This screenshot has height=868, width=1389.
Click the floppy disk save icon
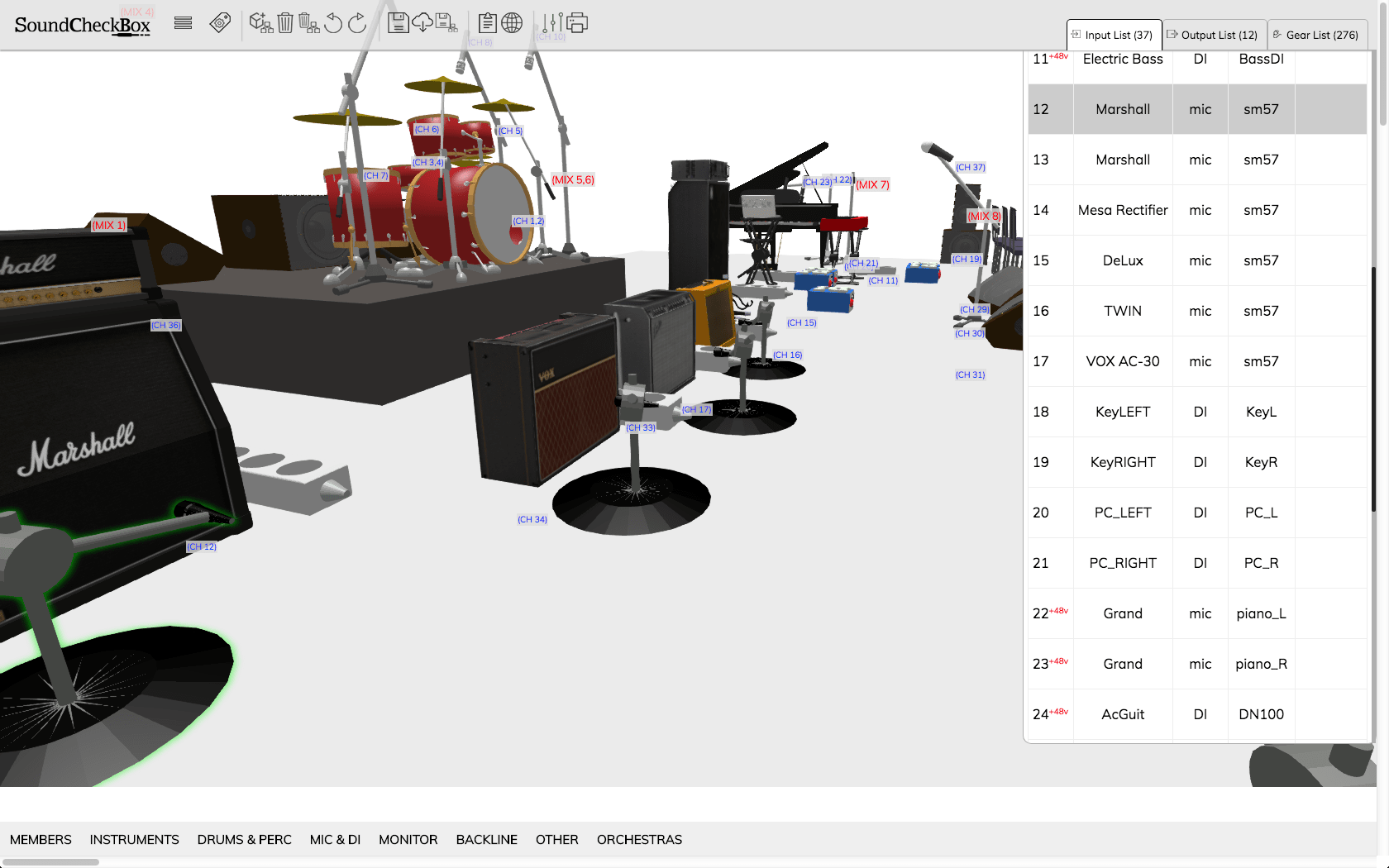point(398,23)
